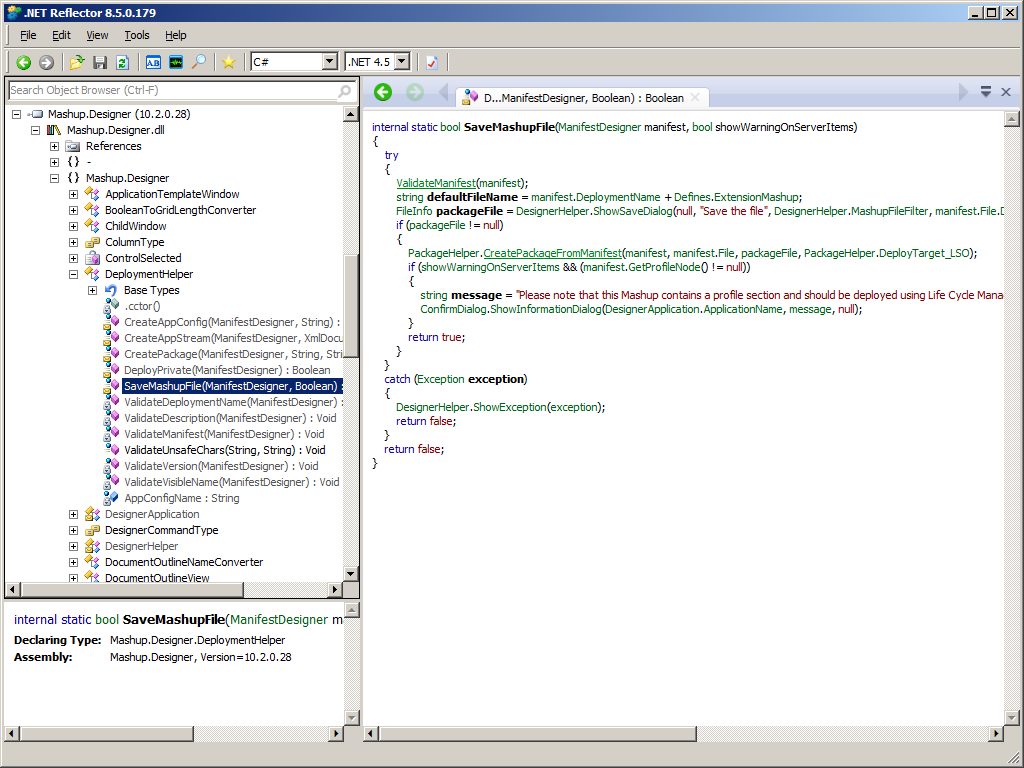Collapse the DeploymentHelper tree node
This screenshot has height=768, width=1024.
click(x=73, y=274)
